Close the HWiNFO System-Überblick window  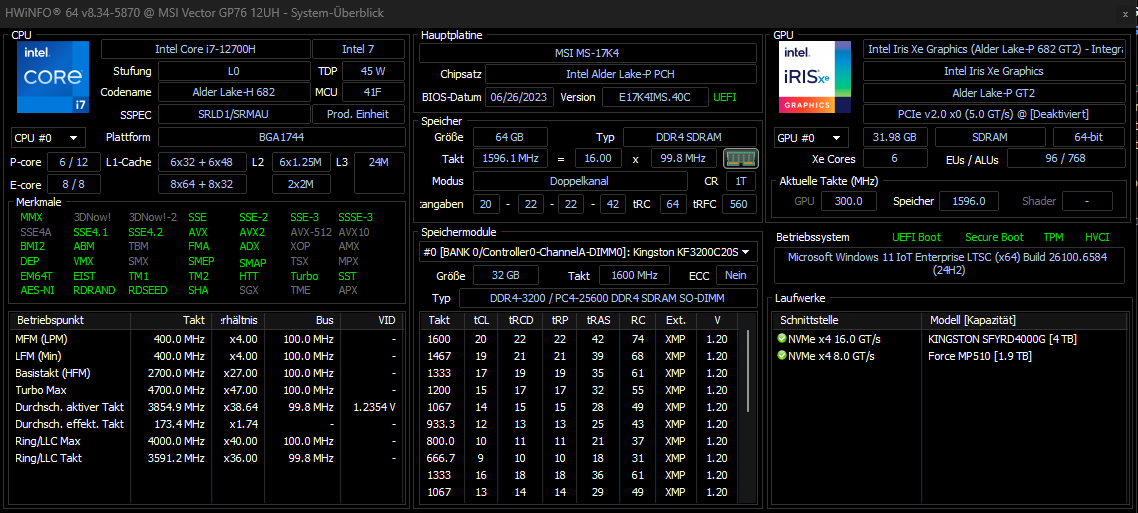tap(1126, 13)
